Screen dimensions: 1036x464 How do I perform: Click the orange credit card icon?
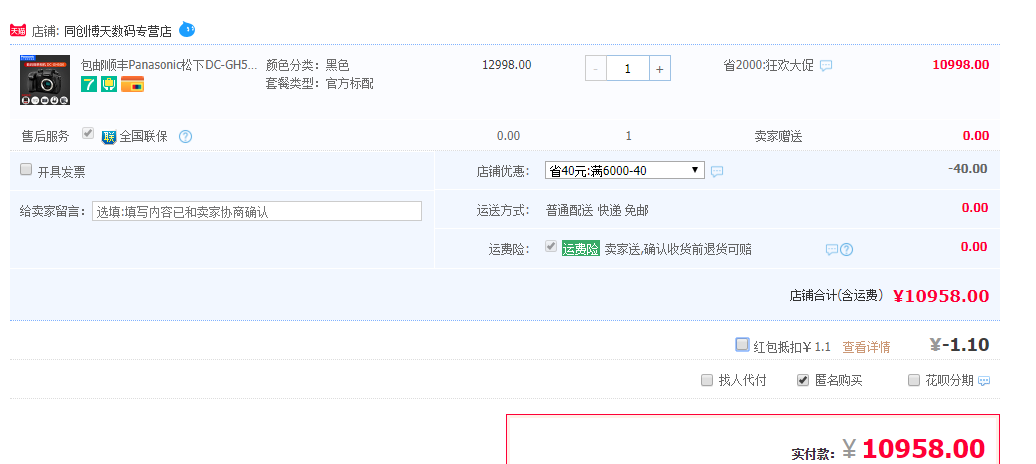point(132,84)
